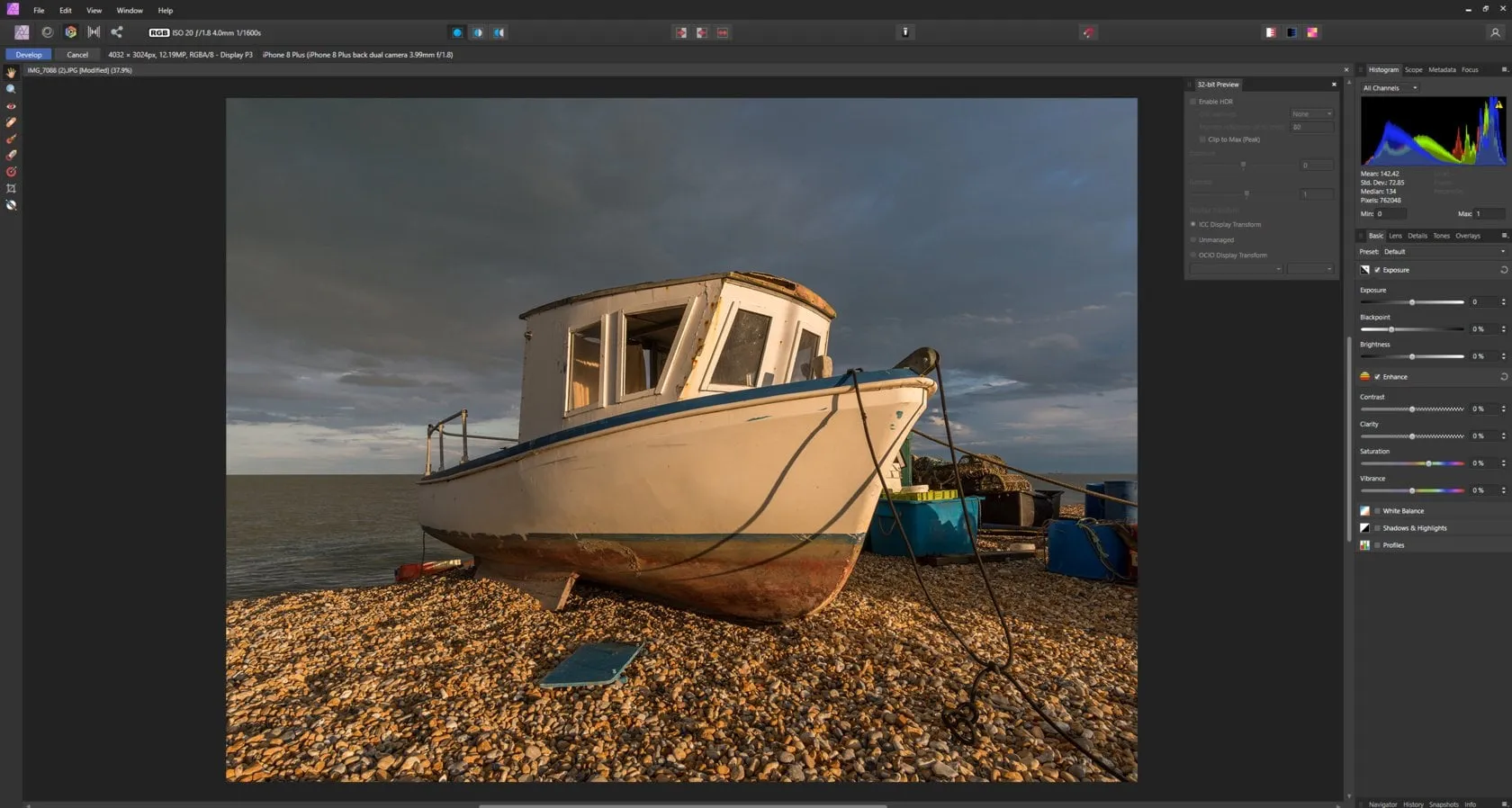Select the Crop tool
This screenshot has width=1512, height=808.
point(11,189)
